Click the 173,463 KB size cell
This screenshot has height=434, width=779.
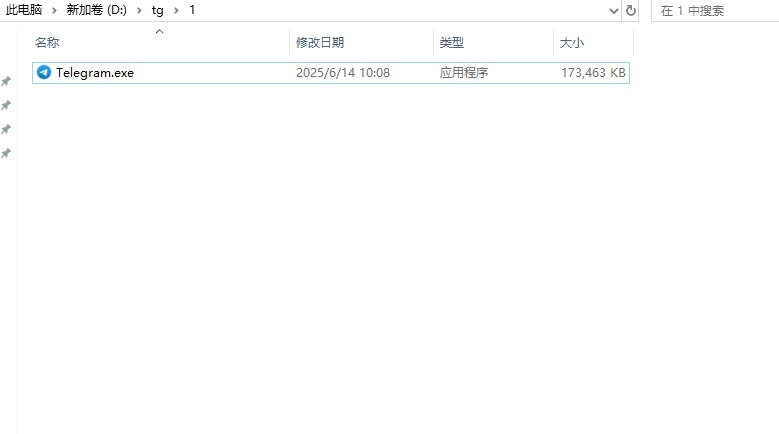(x=593, y=73)
